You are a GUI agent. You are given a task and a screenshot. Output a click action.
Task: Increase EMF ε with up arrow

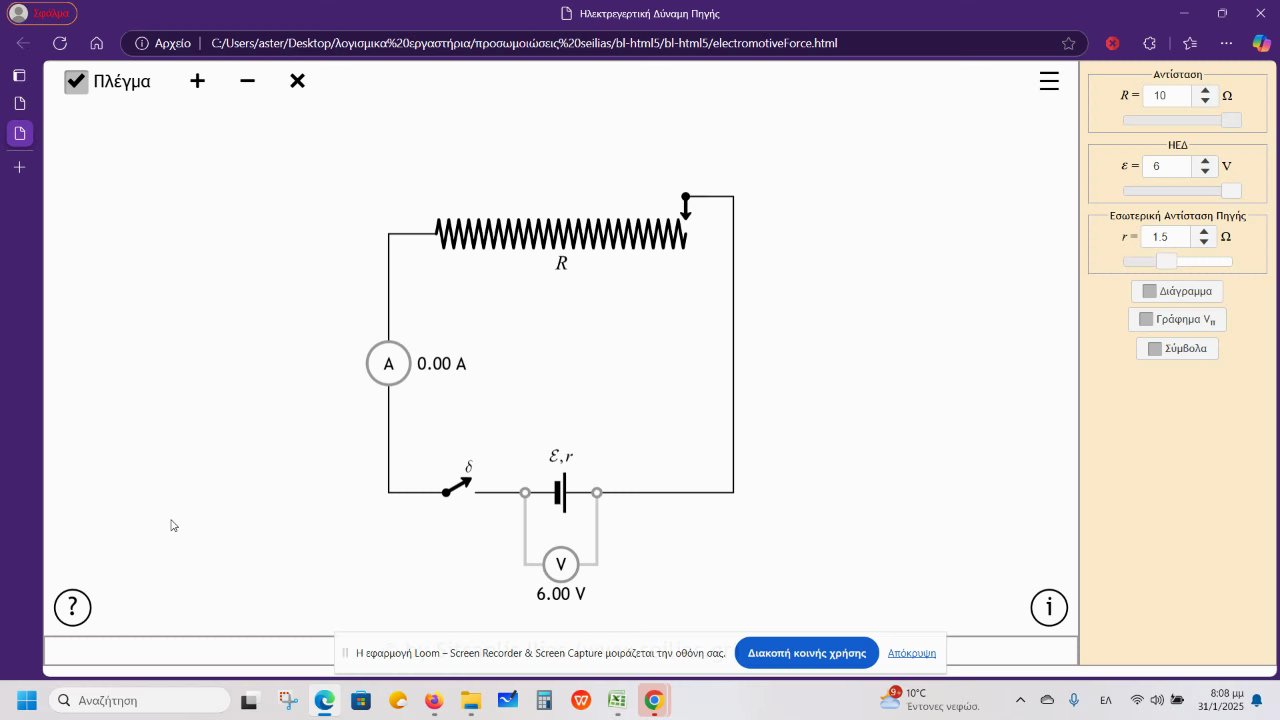pos(1205,161)
